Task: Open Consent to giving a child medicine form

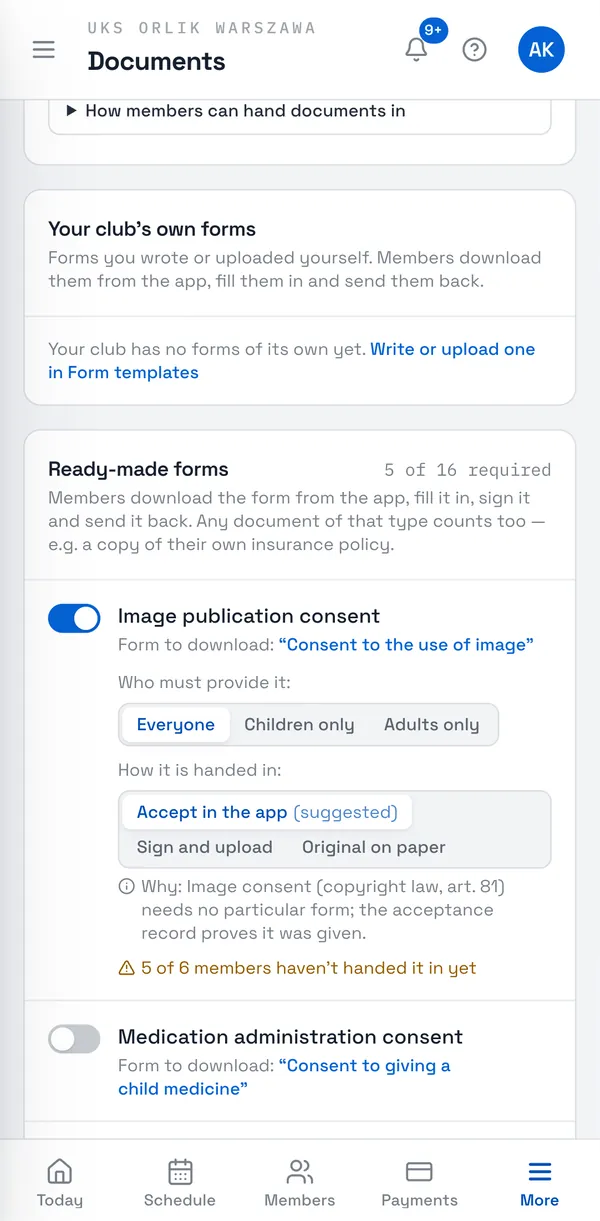Action: 284,1077
